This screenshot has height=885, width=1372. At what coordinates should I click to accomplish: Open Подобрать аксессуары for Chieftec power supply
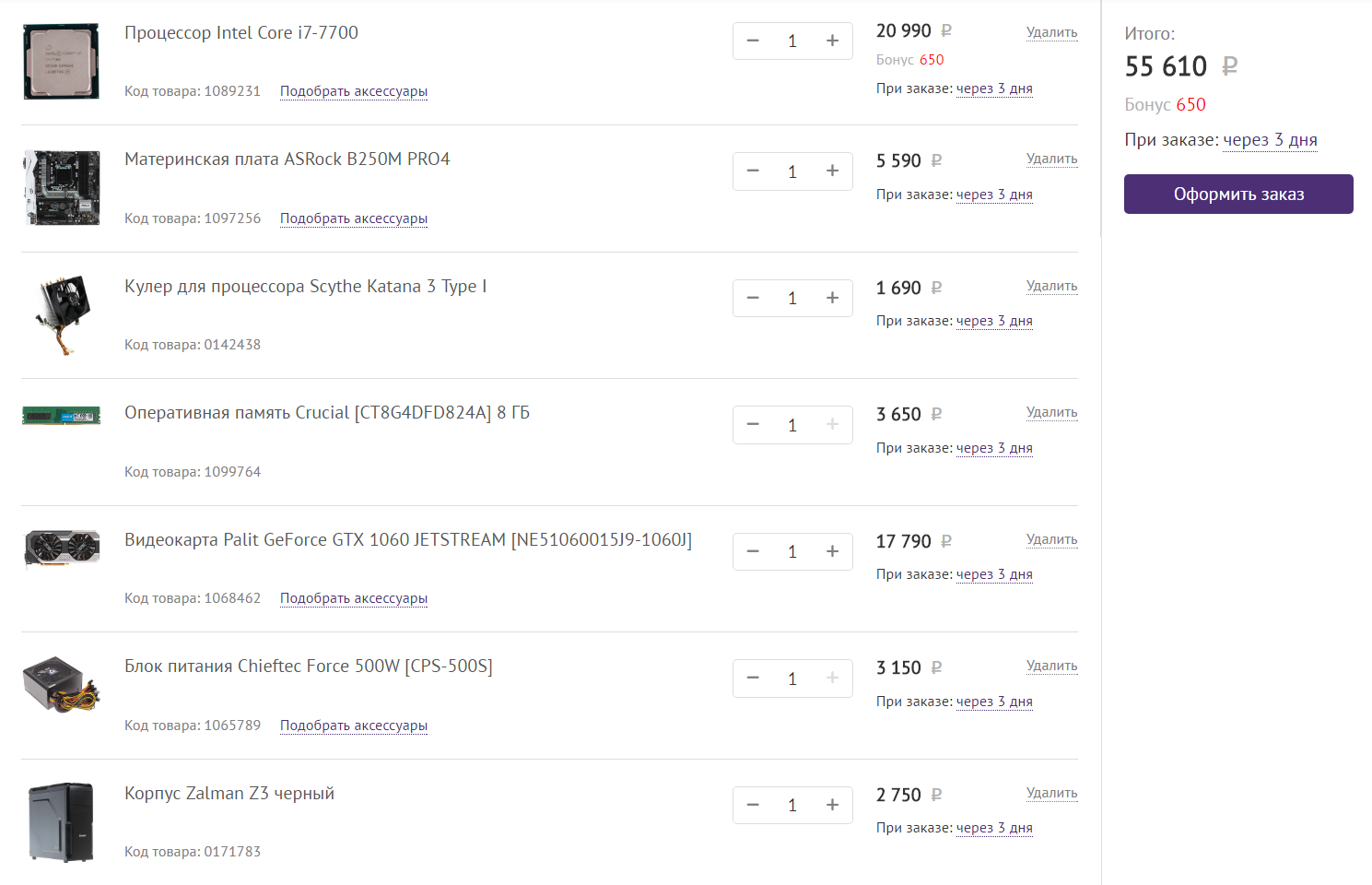[354, 726]
